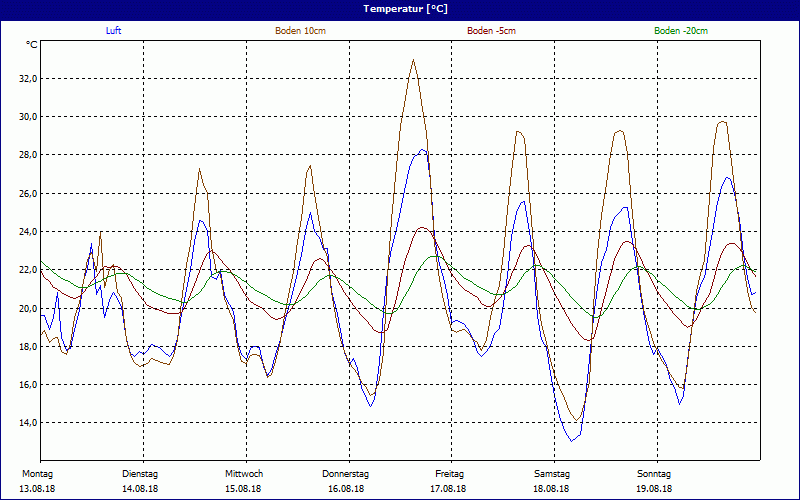Viewport: 800px width, 500px height.
Task: Select the Boden -20cm legend entry
Action: click(x=681, y=31)
